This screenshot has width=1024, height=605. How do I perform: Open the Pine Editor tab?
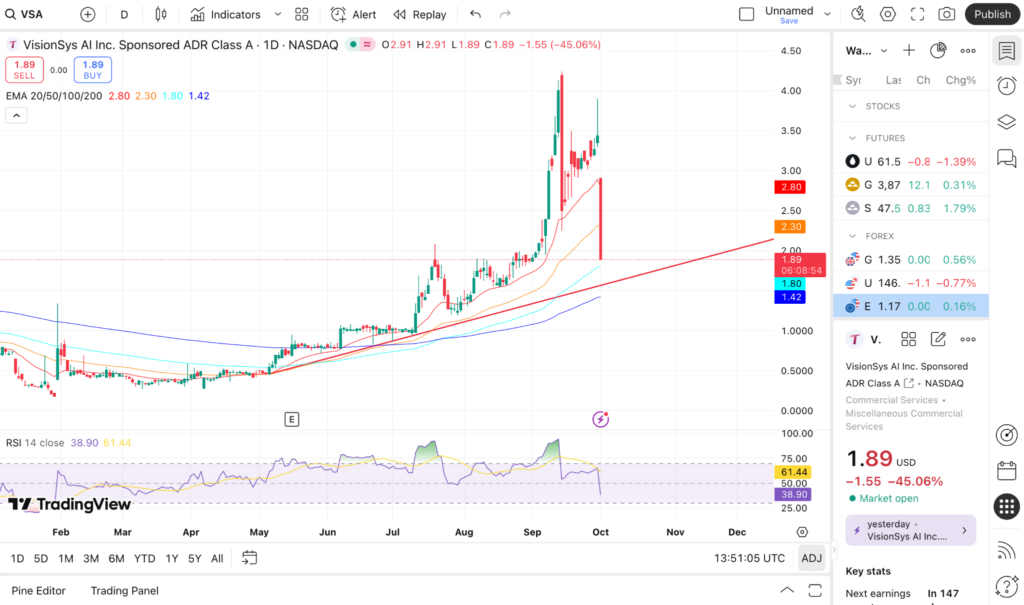[38, 590]
